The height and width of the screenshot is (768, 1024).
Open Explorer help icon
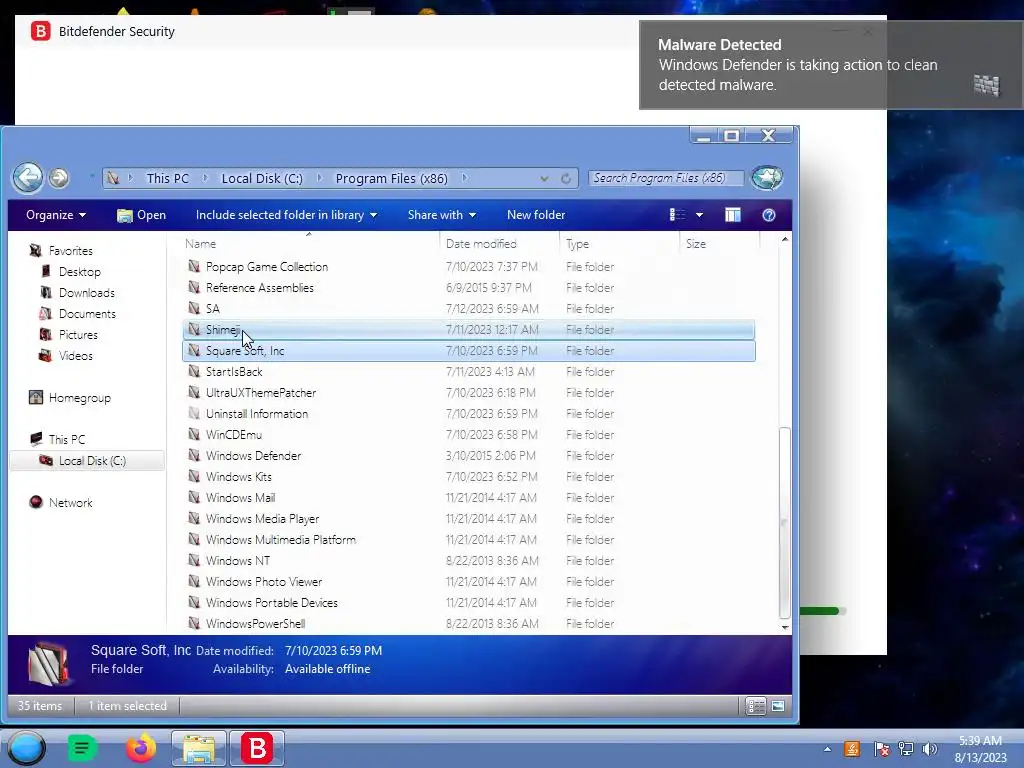(769, 215)
